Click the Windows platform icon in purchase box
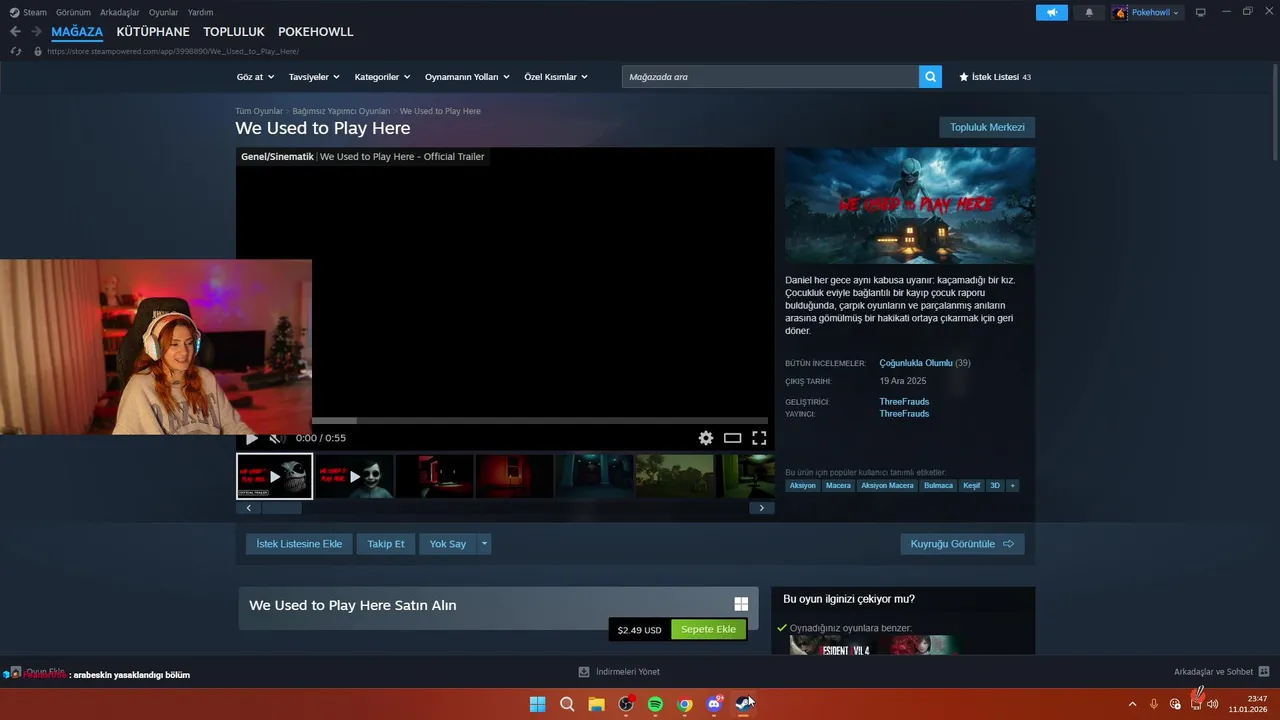1280x720 pixels. tap(741, 604)
